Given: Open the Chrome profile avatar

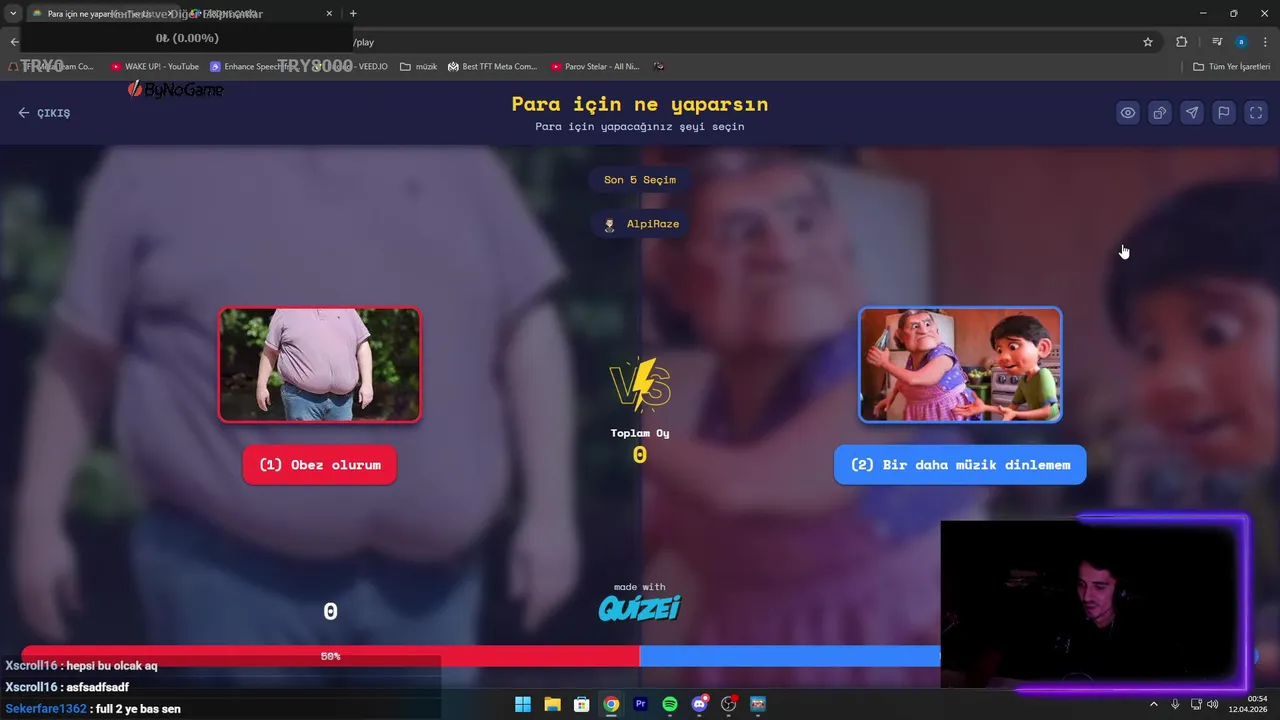Looking at the screenshot, I should coord(1241,42).
